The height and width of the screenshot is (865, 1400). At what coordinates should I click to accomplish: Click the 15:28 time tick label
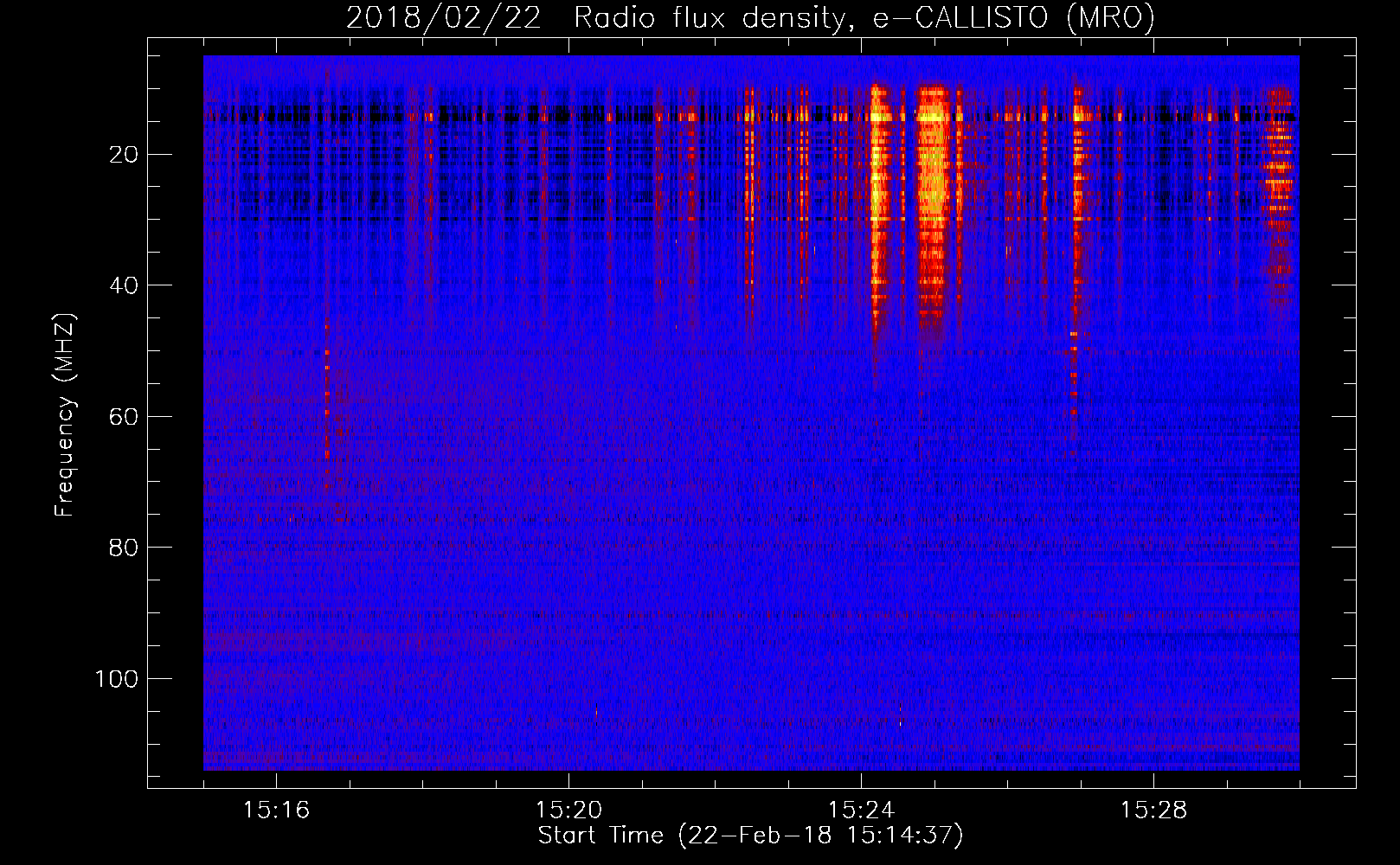pyautogui.click(x=1153, y=810)
